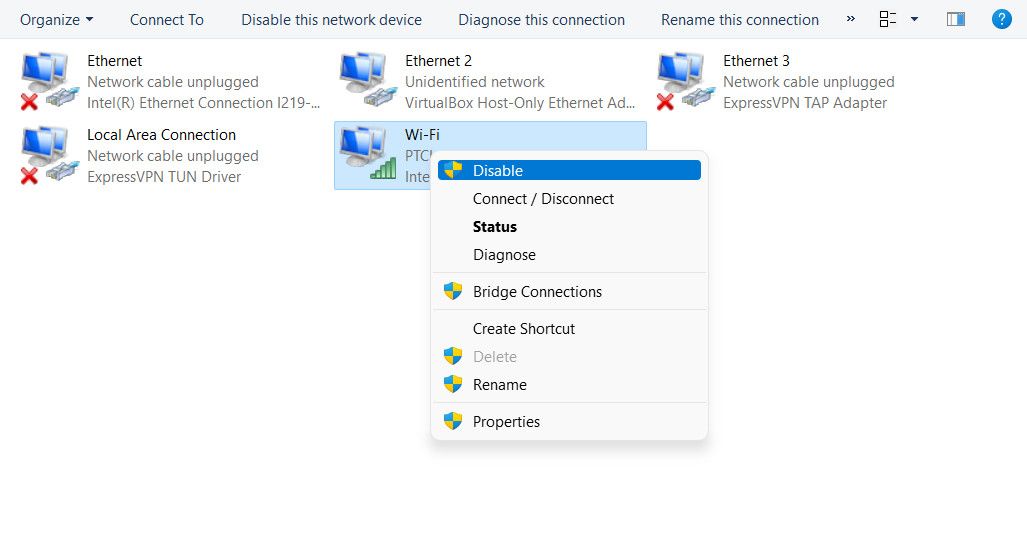Screen dimensions: 1027x558
Task: Open Status from the context menu
Action: pyautogui.click(x=495, y=227)
